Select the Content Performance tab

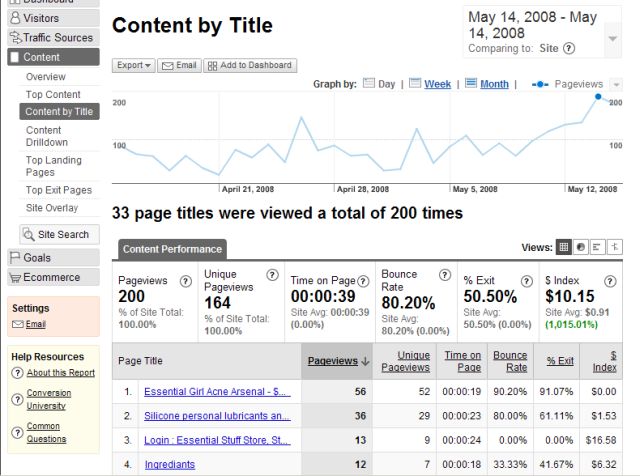(x=172, y=249)
